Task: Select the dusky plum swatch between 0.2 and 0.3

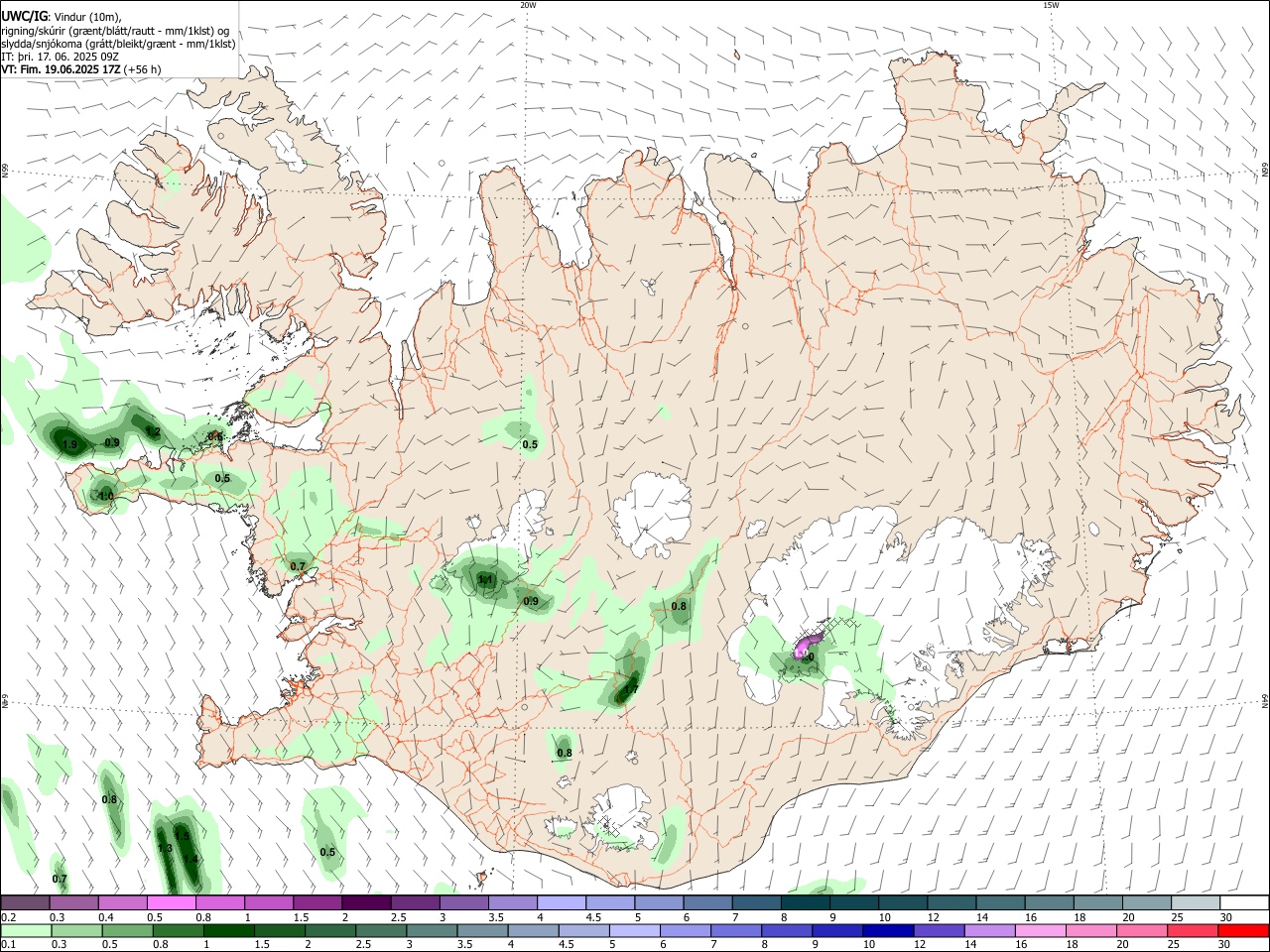Action: [x=25, y=902]
